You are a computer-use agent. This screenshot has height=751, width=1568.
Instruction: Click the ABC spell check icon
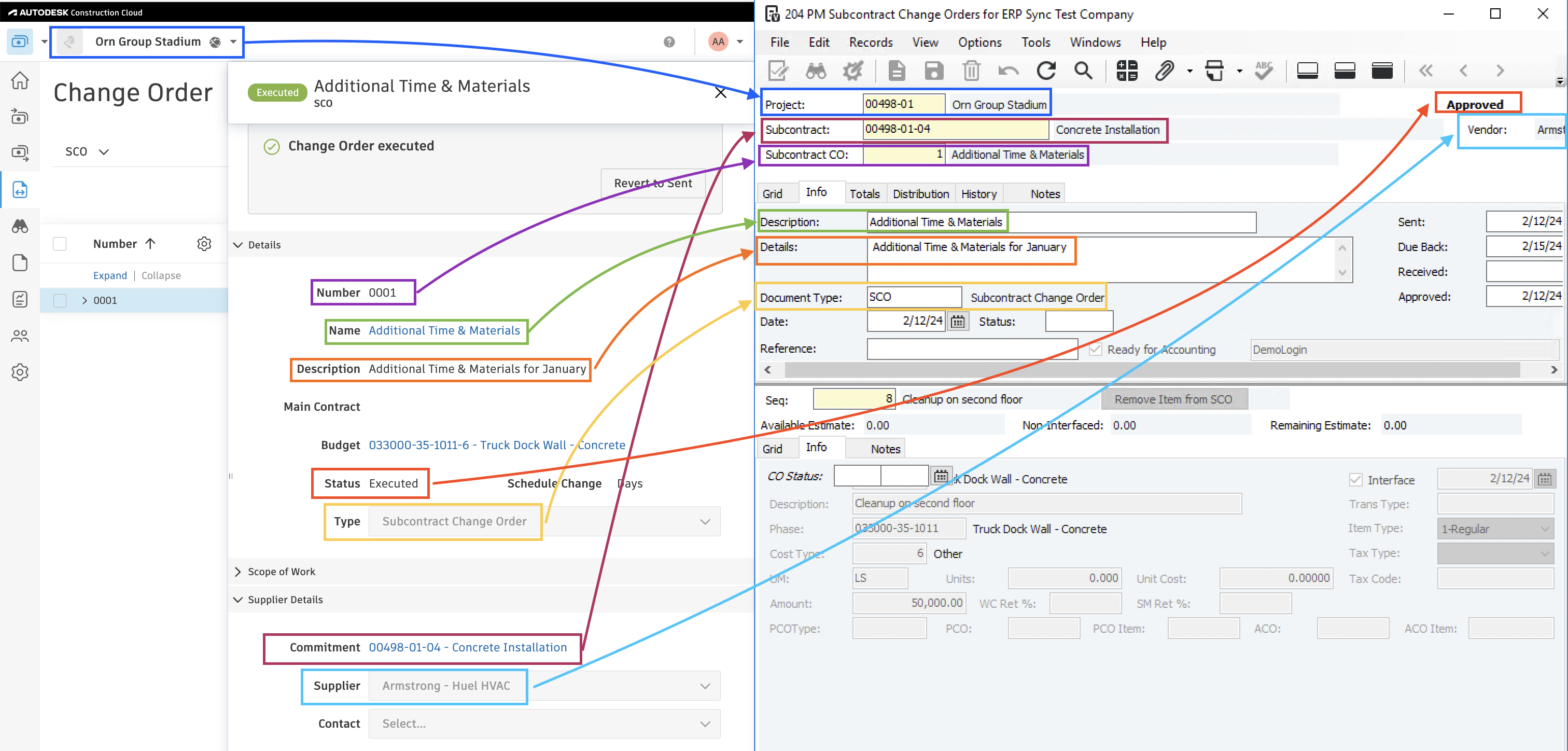pos(1264,71)
